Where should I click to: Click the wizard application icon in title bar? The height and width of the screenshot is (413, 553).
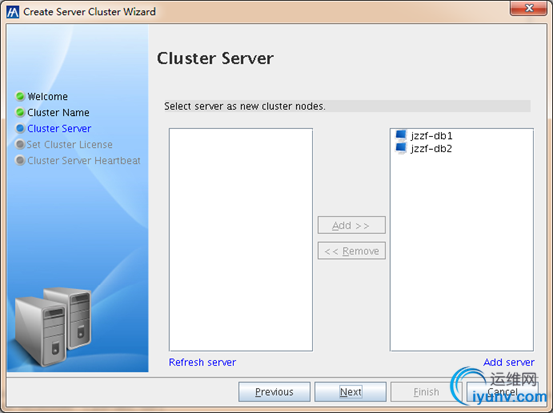click(x=13, y=12)
